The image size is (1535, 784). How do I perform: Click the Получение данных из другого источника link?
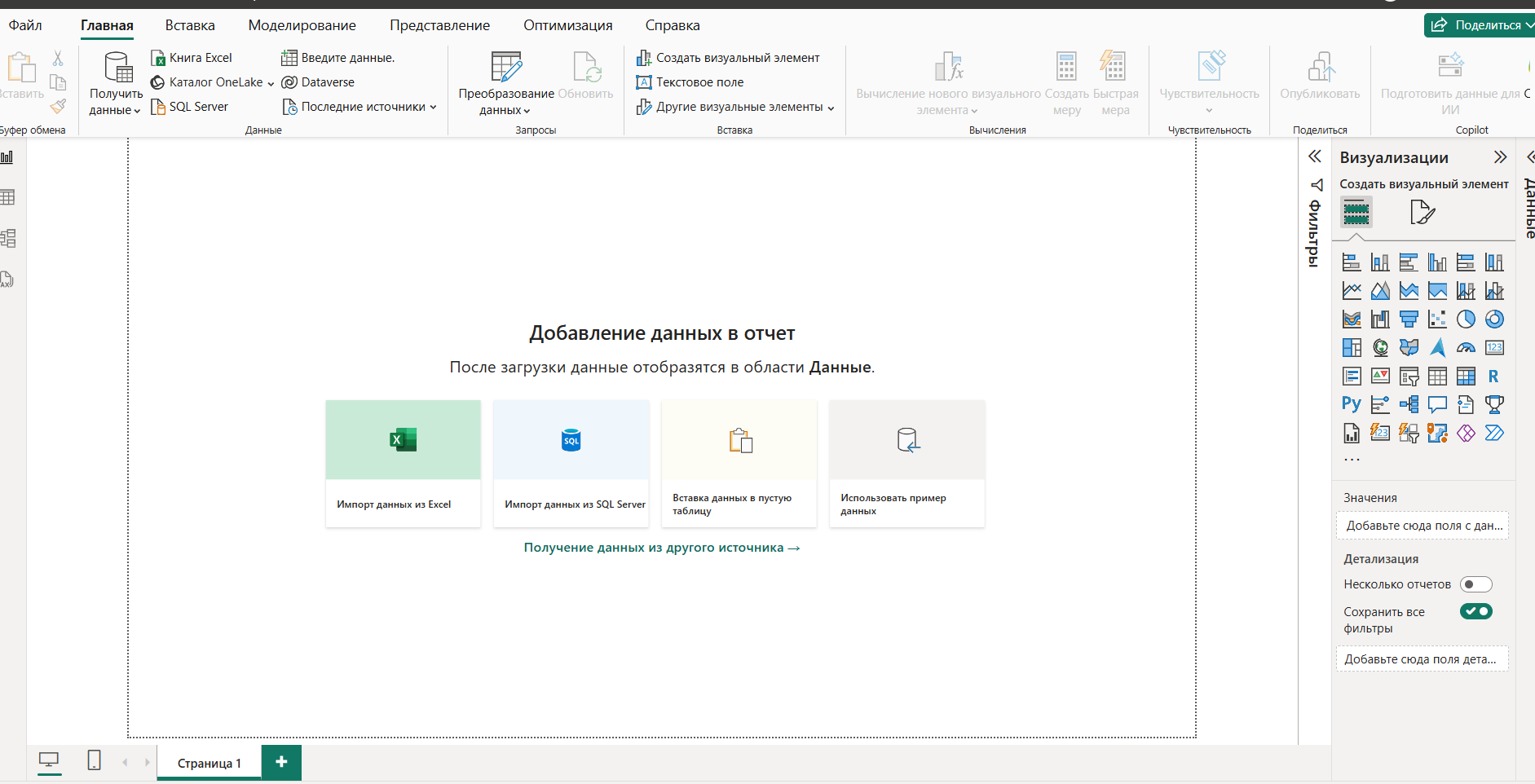click(x=660, y=547)
